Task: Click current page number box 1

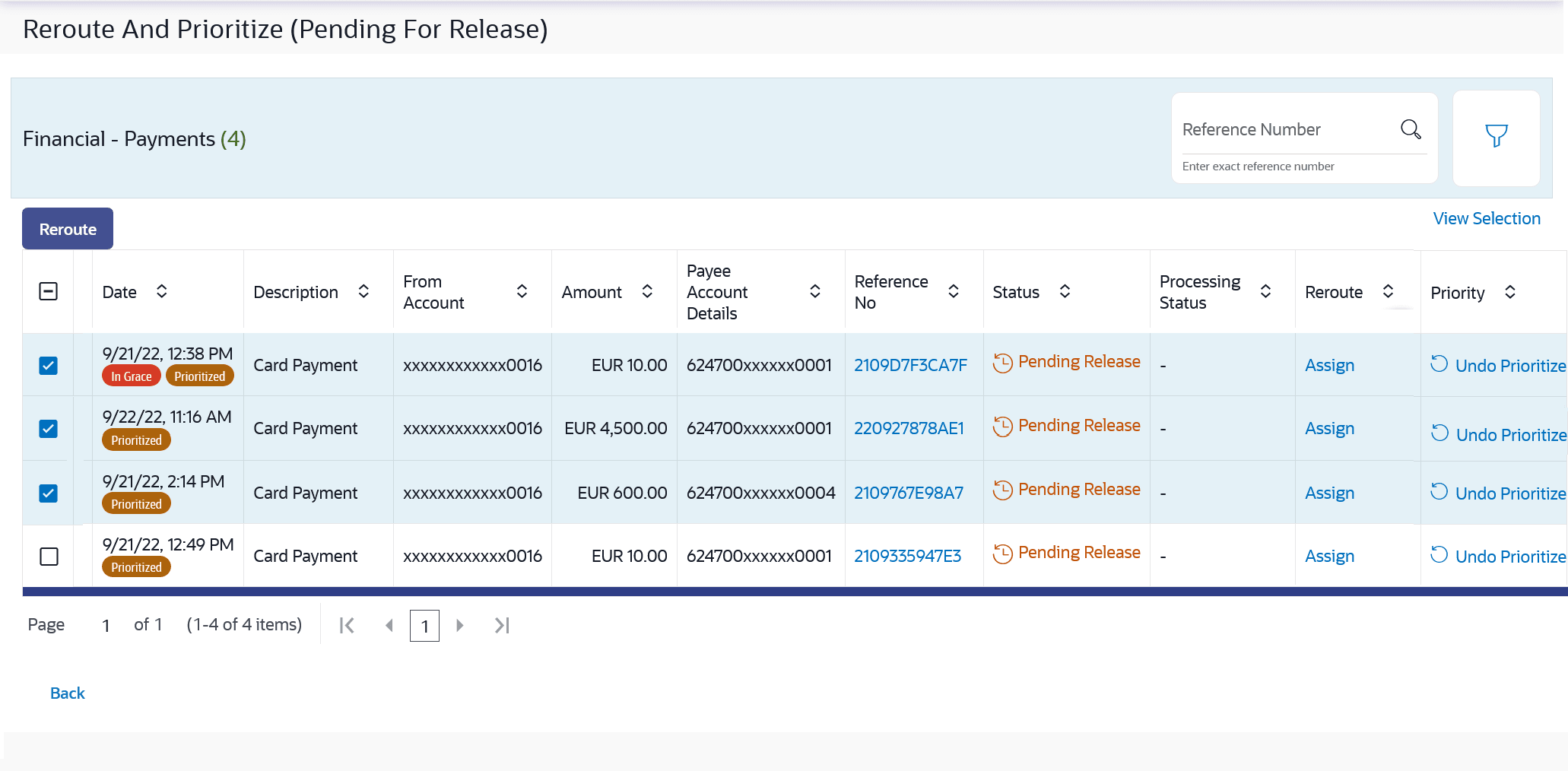Action: tap(424, 626)
